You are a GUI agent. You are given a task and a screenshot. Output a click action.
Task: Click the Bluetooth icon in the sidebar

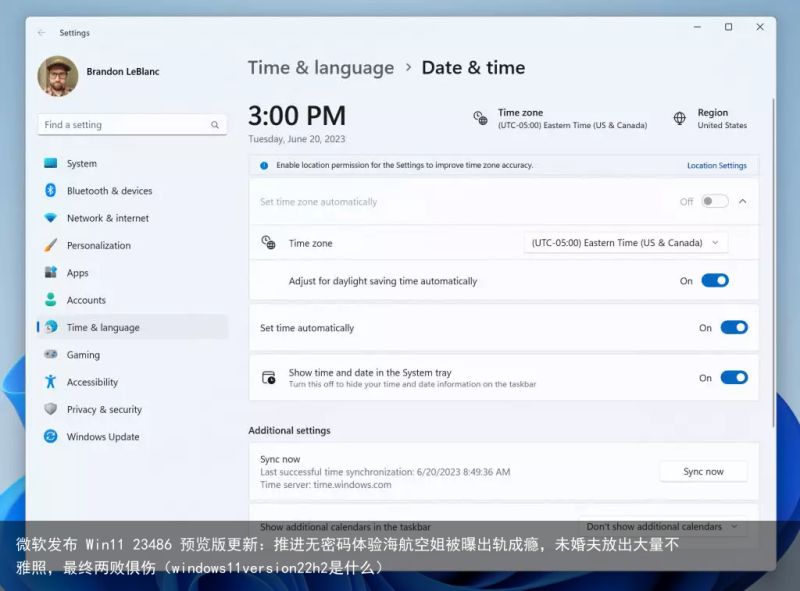51,190
